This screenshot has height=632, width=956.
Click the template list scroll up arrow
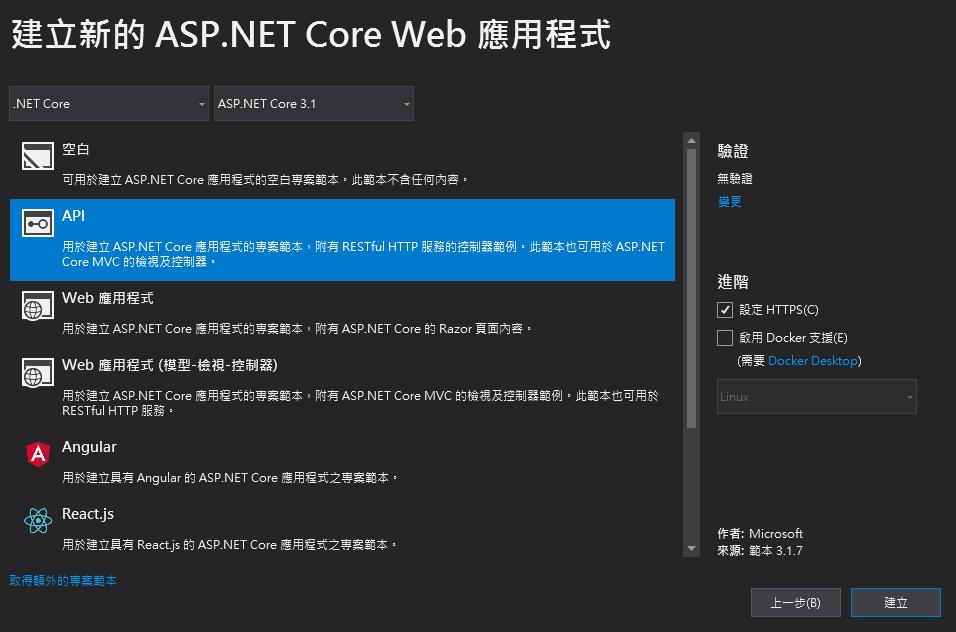click(691, 141)
